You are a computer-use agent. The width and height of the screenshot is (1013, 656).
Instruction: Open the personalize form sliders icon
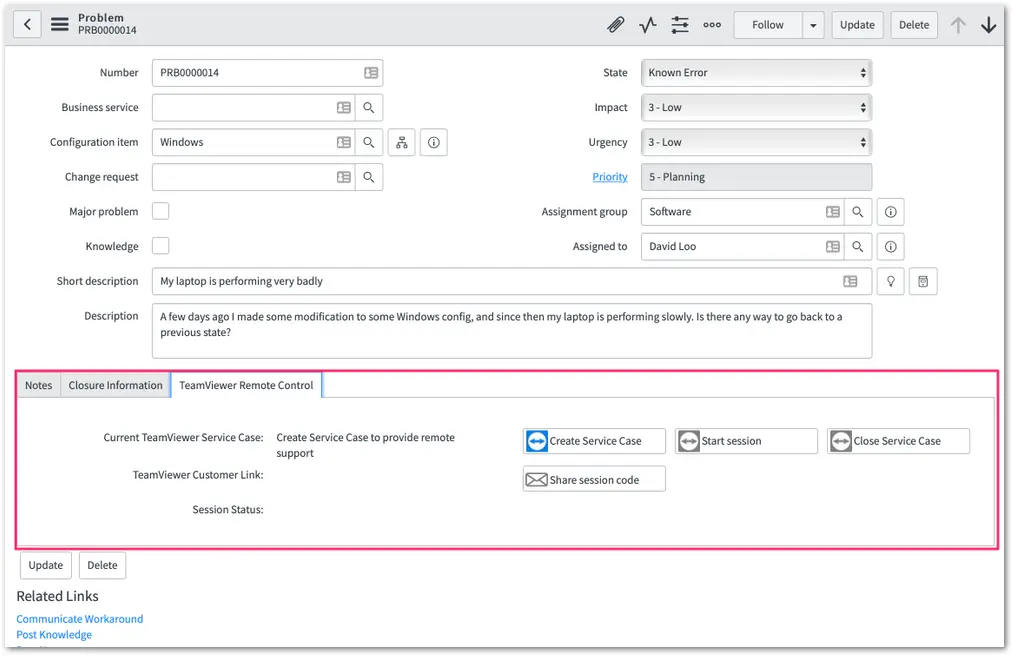pos(680,25)
